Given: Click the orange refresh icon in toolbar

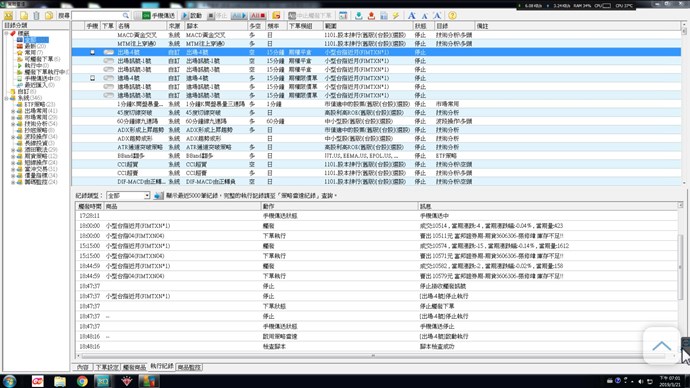Looking at the screenshot, I should click(276, 15).
